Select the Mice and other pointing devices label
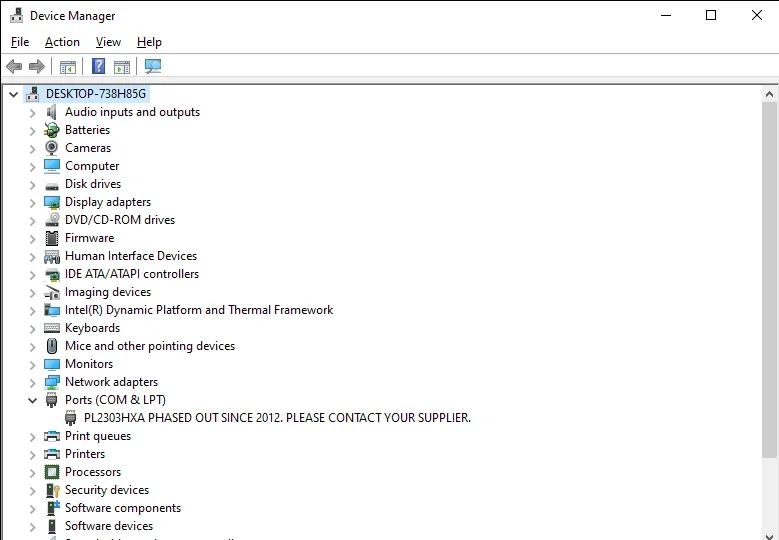Image resolution: width=779 pixels, height=540 pixels. (x=150, y=346)
